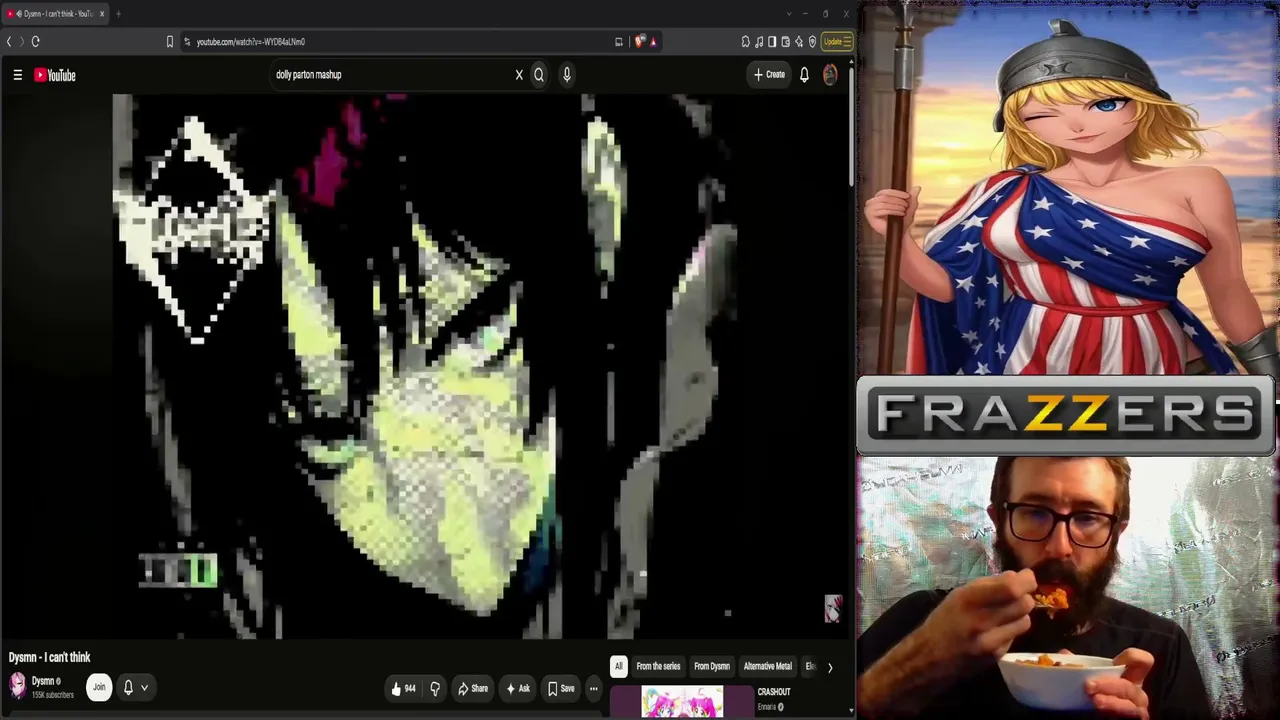Select the 'Alternative Metal' chip
Viewport: 1280px width, 720px height.
pyautogui.click(x=768, y=666)
